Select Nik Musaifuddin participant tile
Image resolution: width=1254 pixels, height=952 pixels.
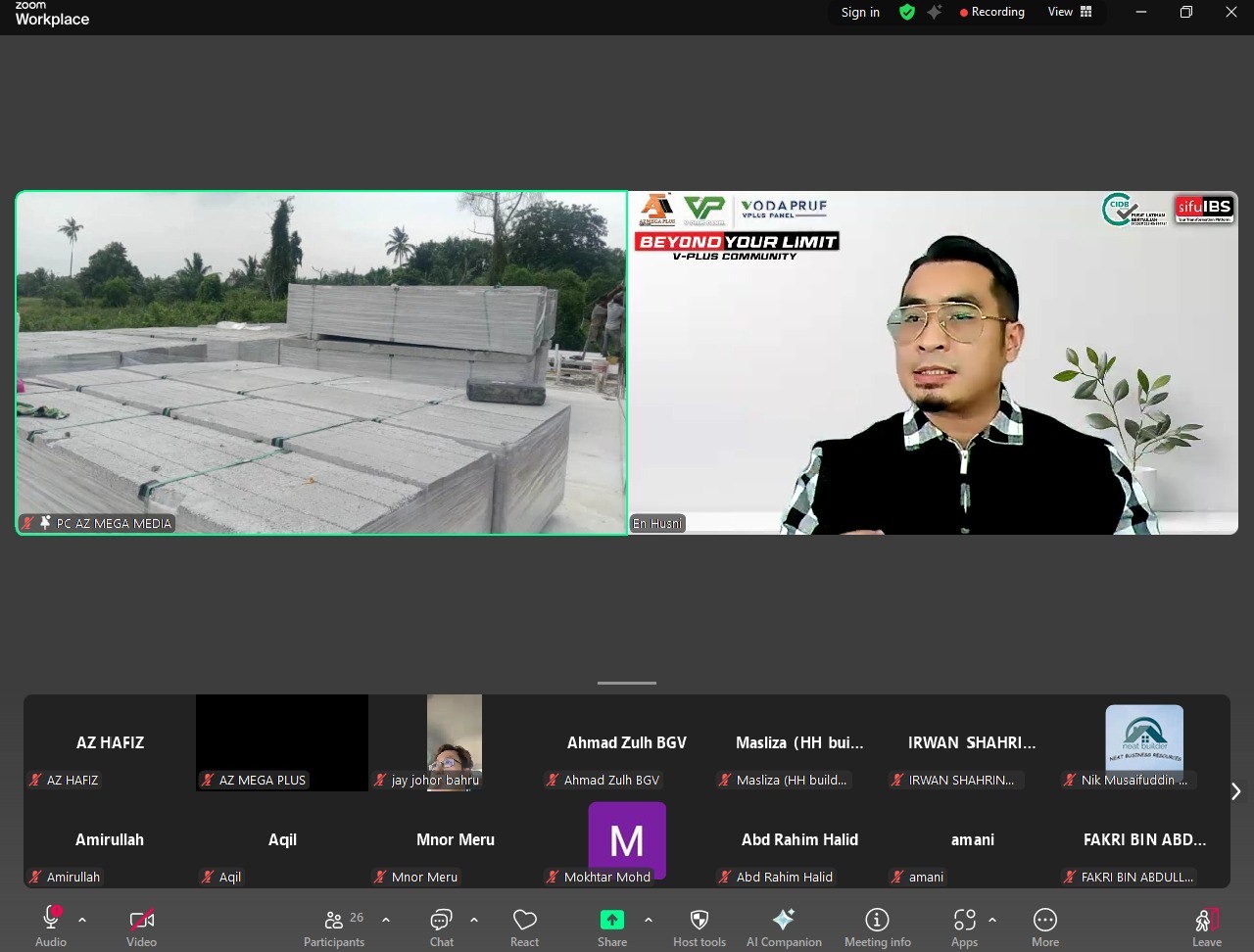click(1144, 742)
